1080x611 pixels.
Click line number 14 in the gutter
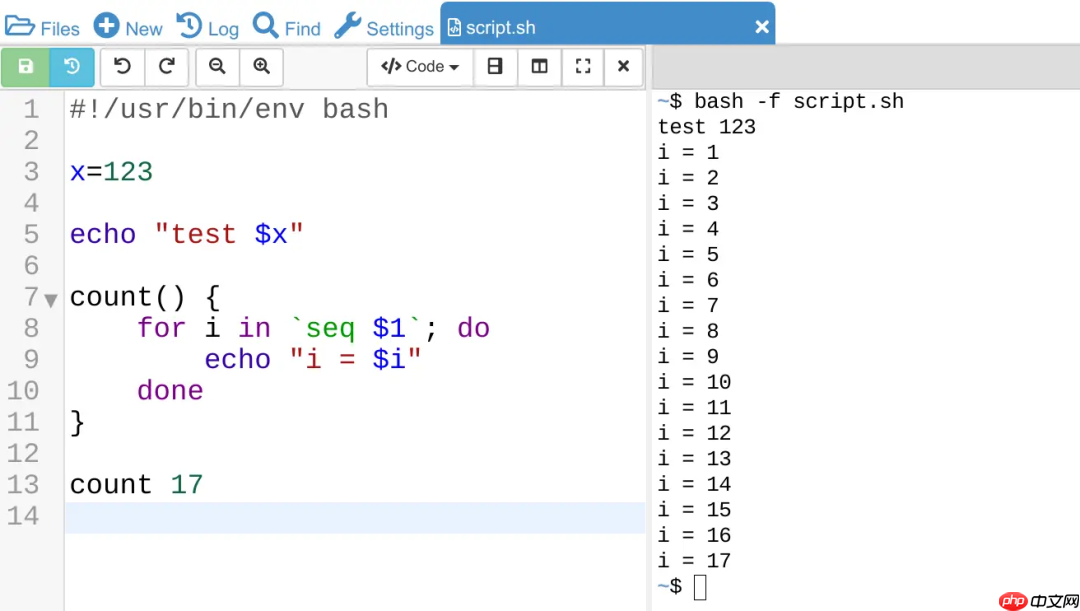(23, 516)
